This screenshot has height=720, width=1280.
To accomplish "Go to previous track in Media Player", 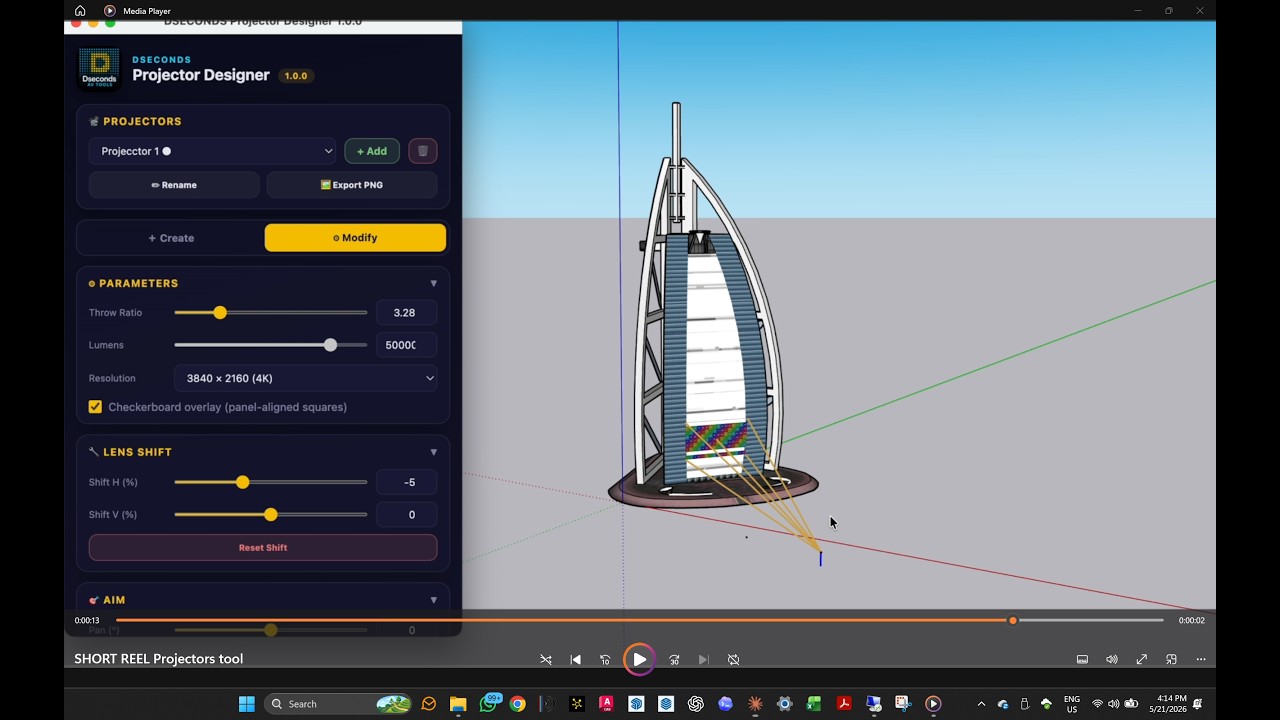I will (575, 660).
